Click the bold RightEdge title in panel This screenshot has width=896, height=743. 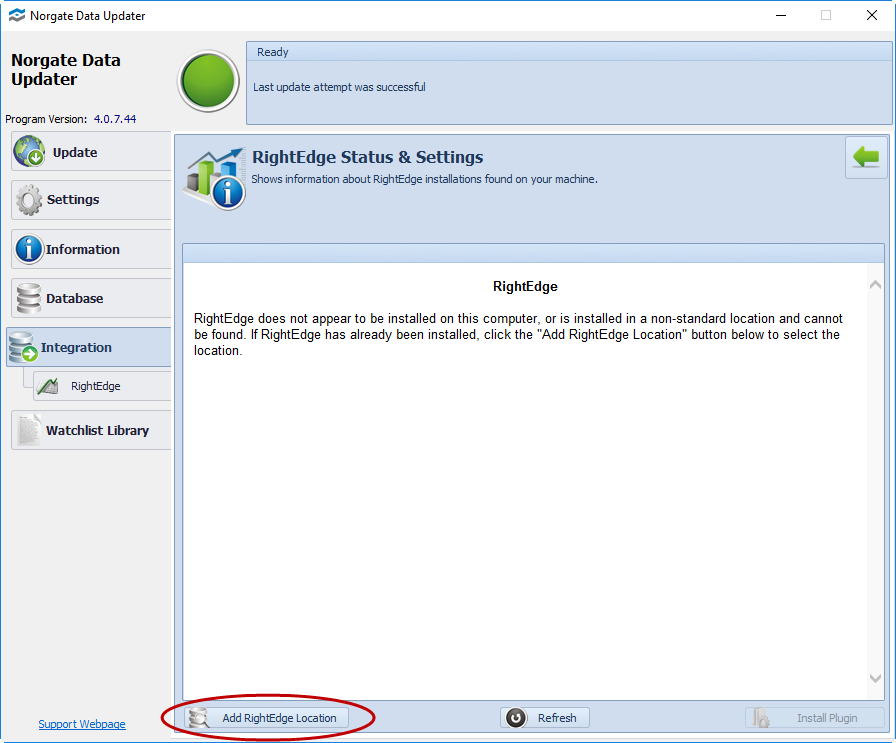tap(525, 286)
